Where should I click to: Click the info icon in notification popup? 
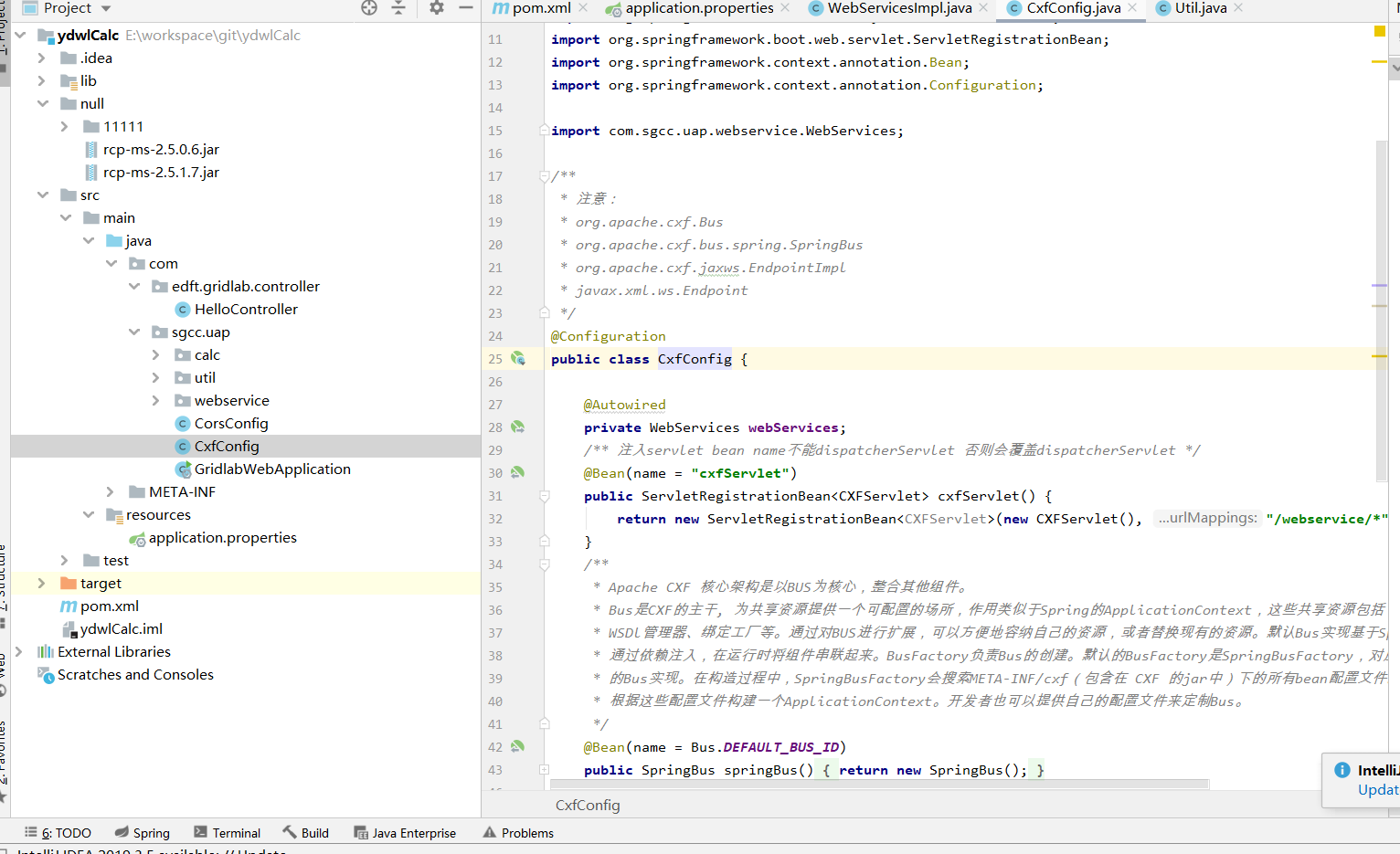[x=1342, y=770]
